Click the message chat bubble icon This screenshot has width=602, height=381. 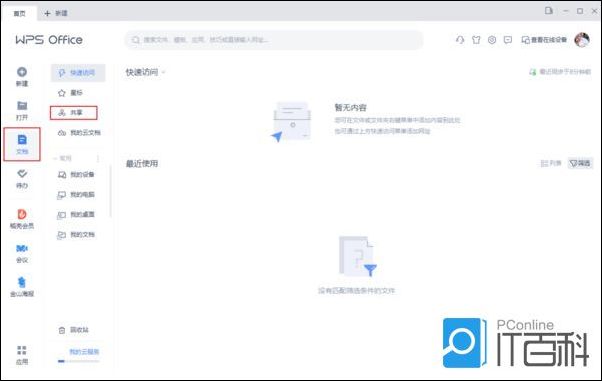[x=508, y=40]
